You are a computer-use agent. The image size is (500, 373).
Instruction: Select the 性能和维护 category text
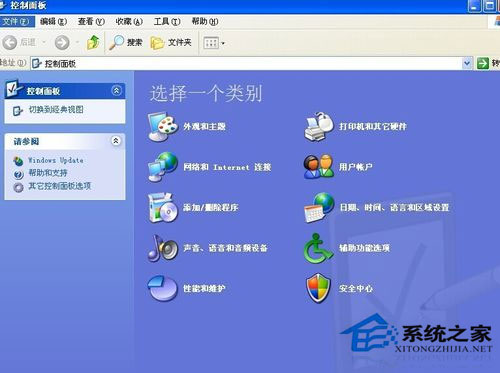(204, 288)
